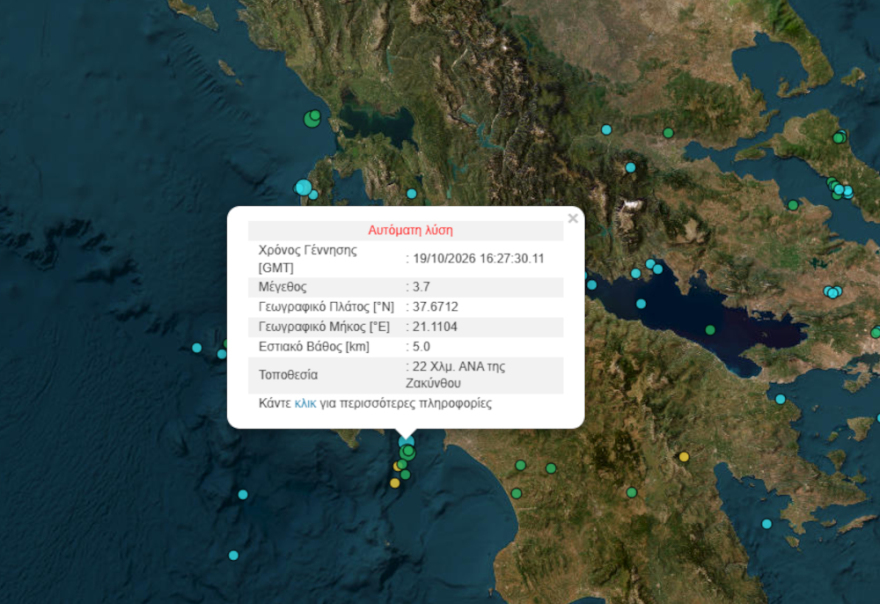Click the green marker in the Gulf of Corinth
Image resolution: width=880 pixels, height=604 pixels.
710,330
